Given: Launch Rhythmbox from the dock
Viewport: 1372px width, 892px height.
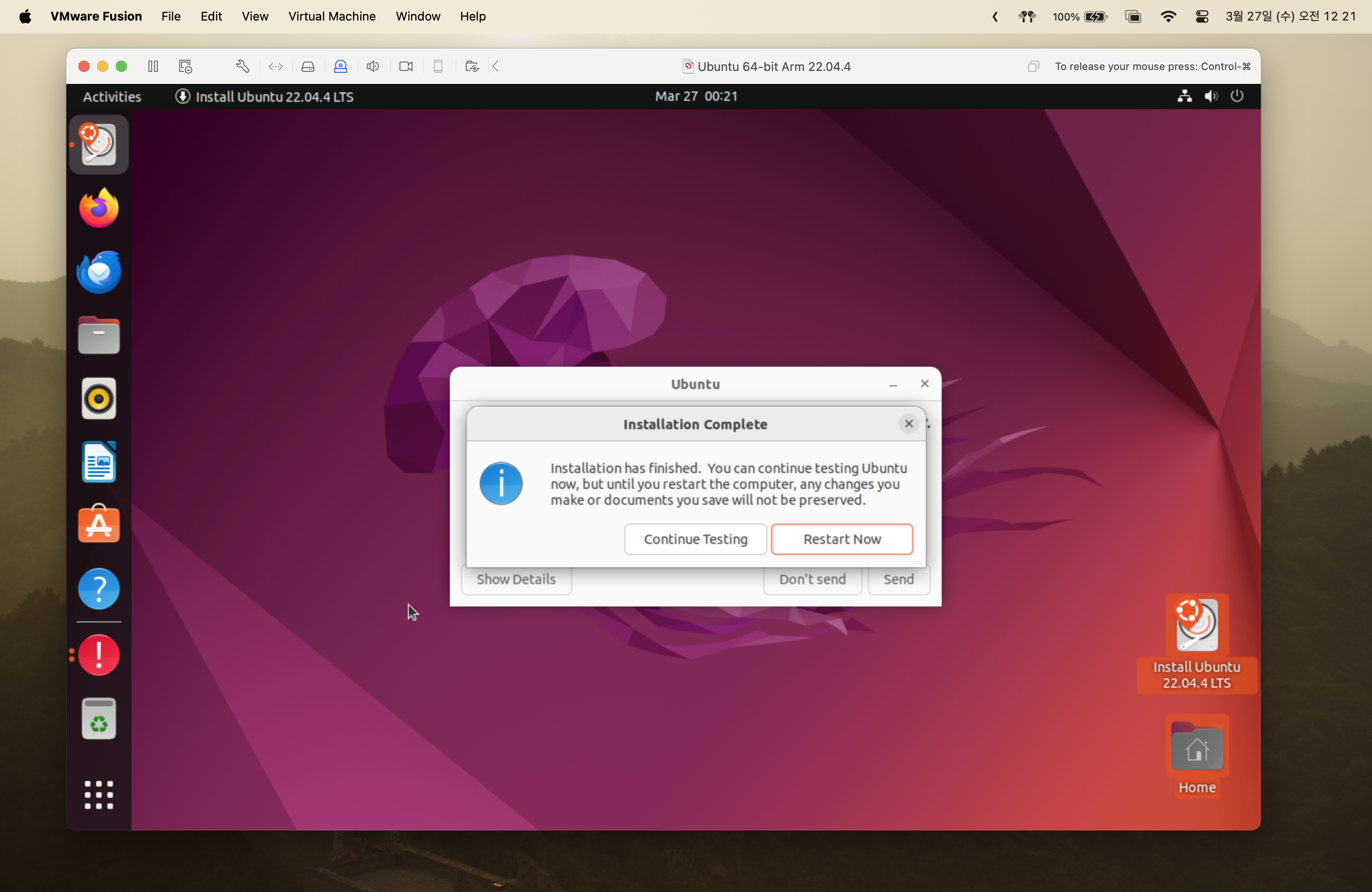Looking at the screenshot, I should point(98,398).
